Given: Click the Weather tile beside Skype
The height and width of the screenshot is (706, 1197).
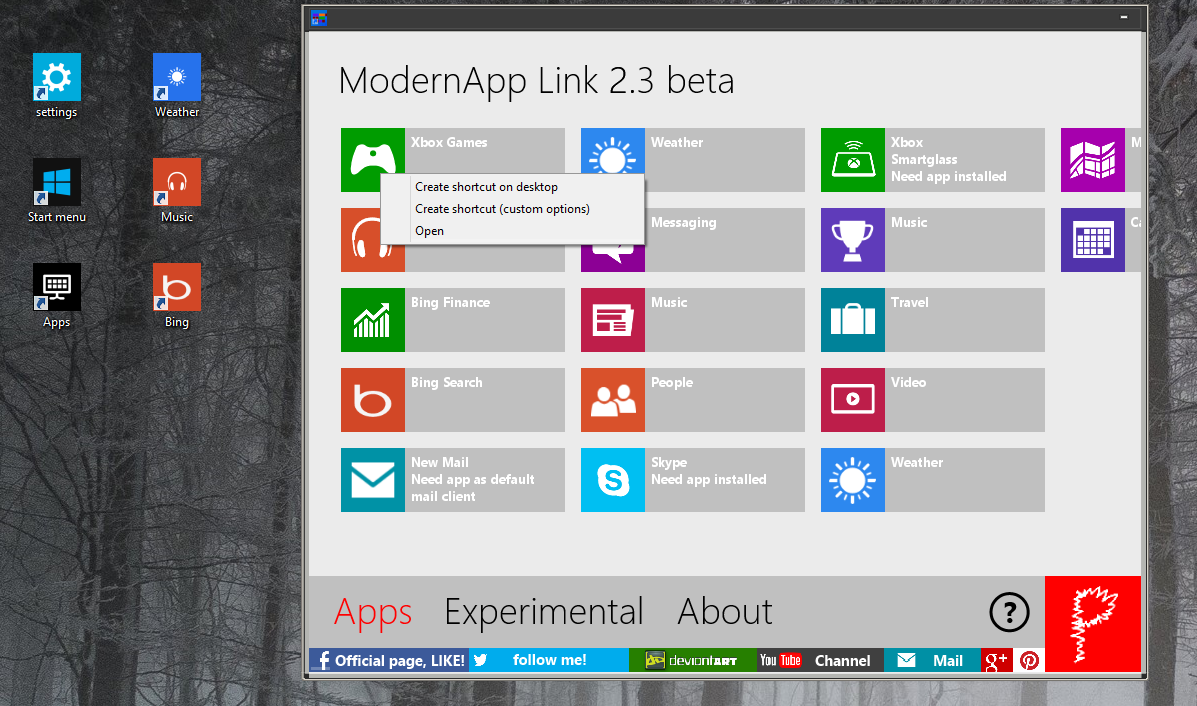Looking at the screenshot, I should pyautogui.click(x=932, y=480).
